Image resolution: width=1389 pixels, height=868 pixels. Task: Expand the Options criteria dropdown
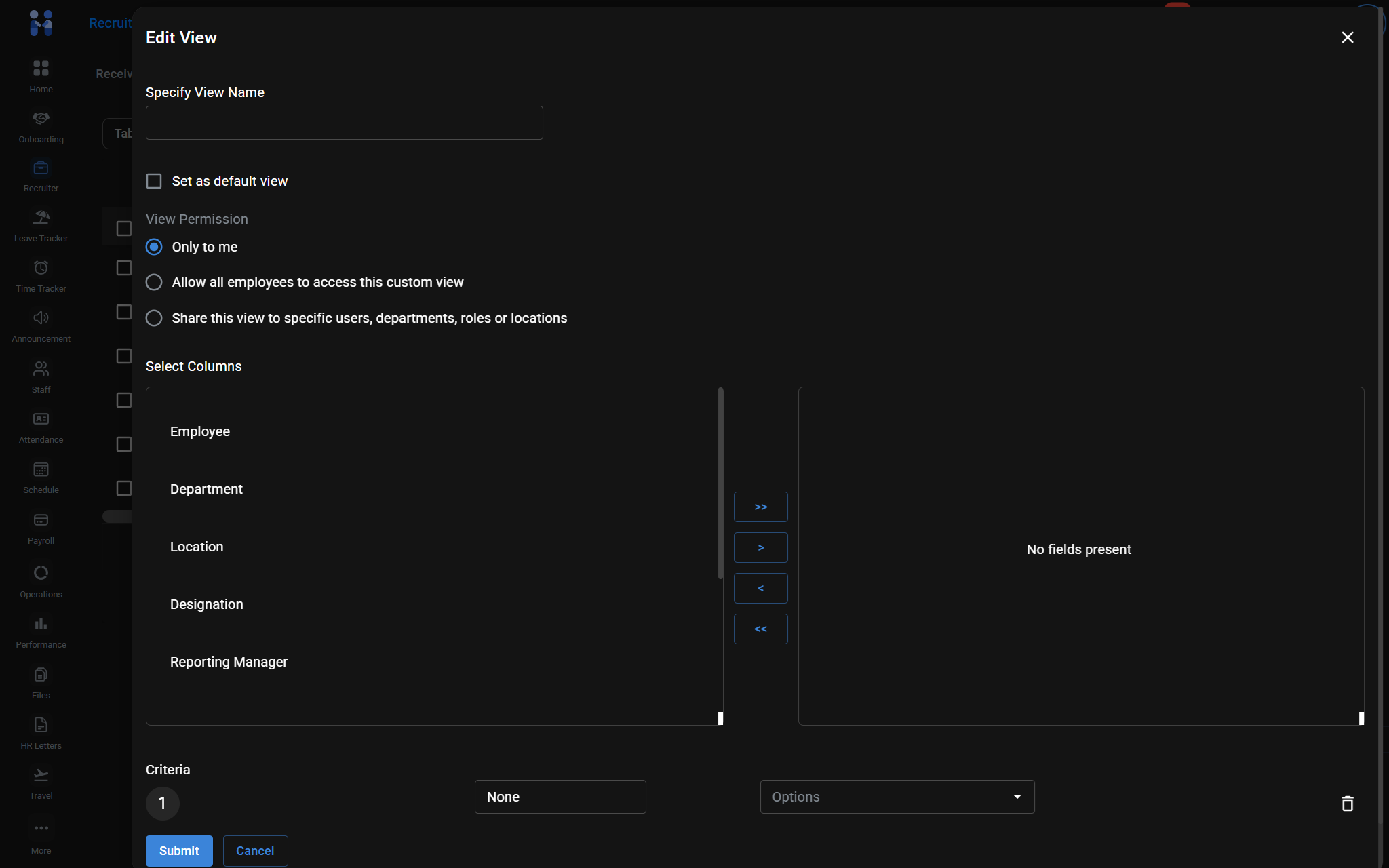[x=897, y=797]
